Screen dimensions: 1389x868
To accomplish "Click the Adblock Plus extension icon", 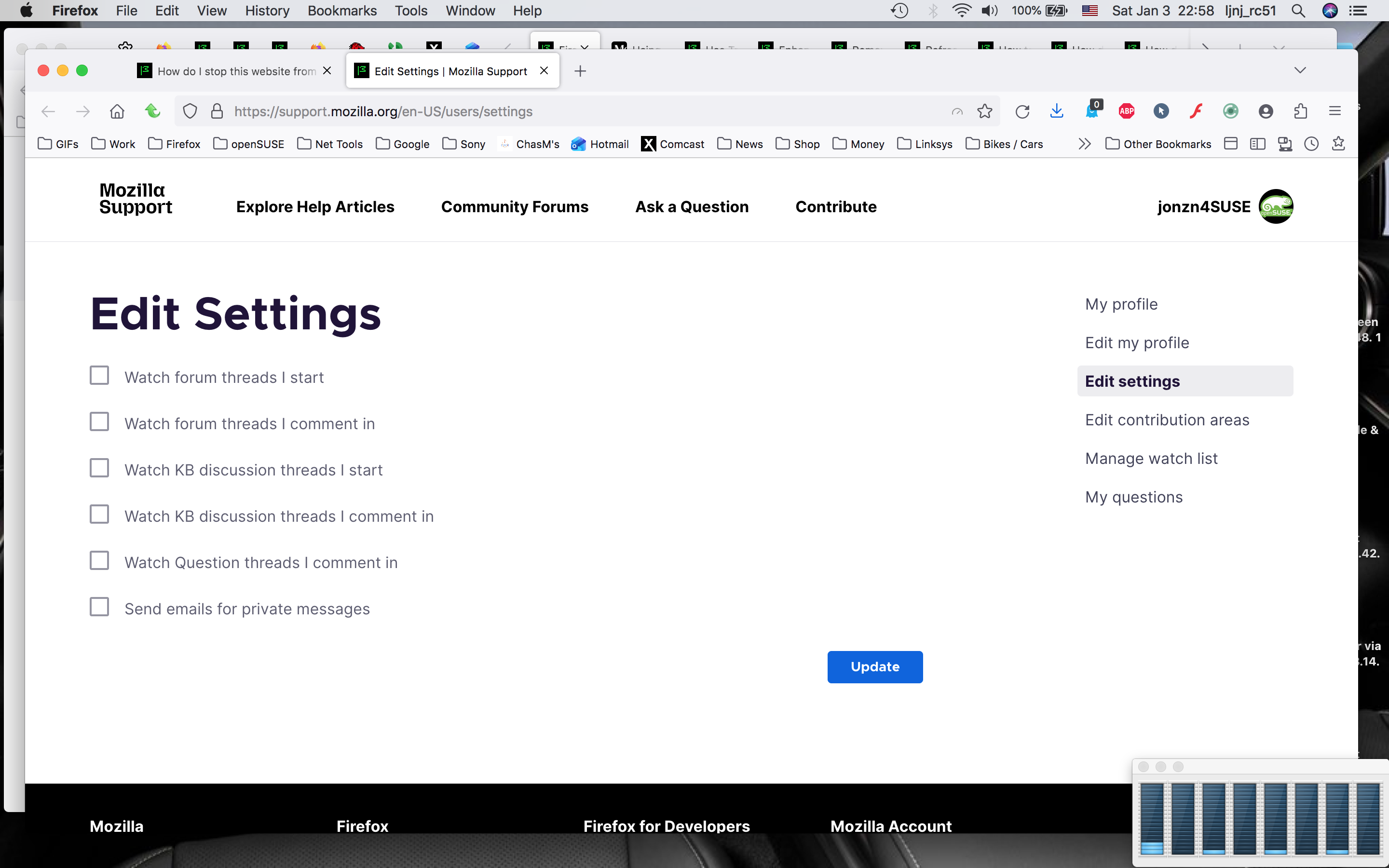I will click(x=1126, y=111).
